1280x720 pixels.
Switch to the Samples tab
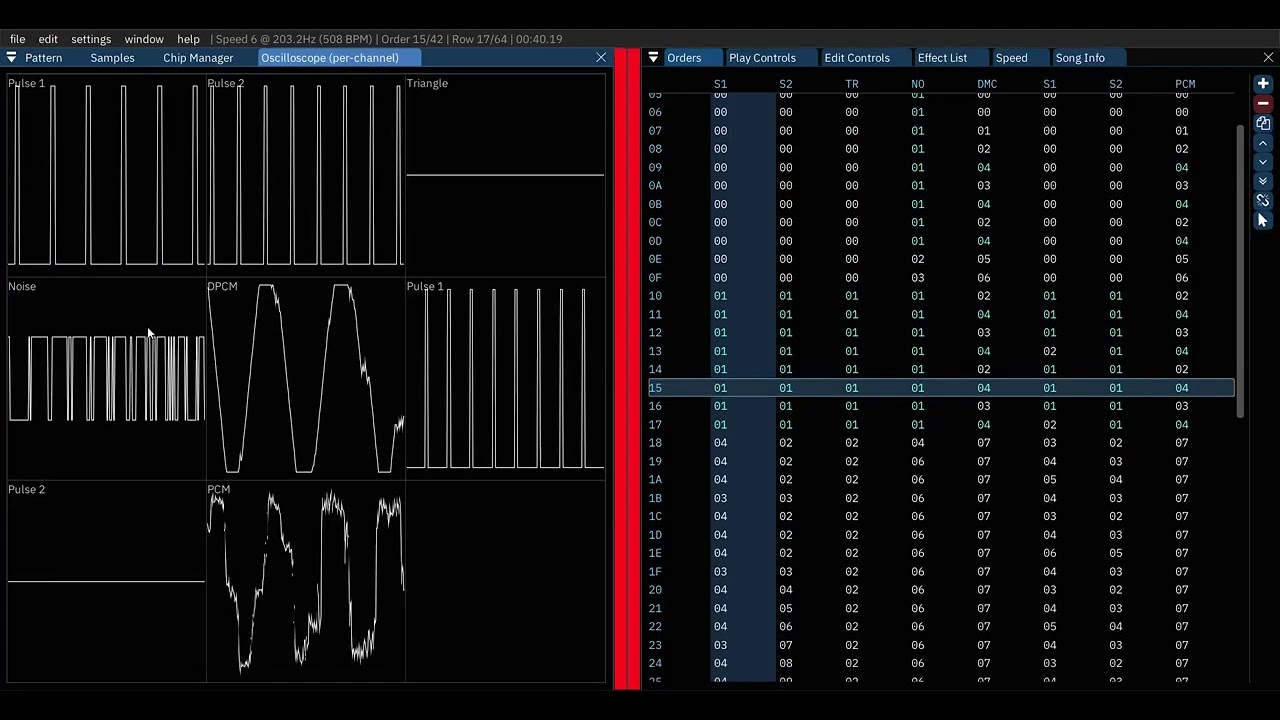[x=112, y=58]
